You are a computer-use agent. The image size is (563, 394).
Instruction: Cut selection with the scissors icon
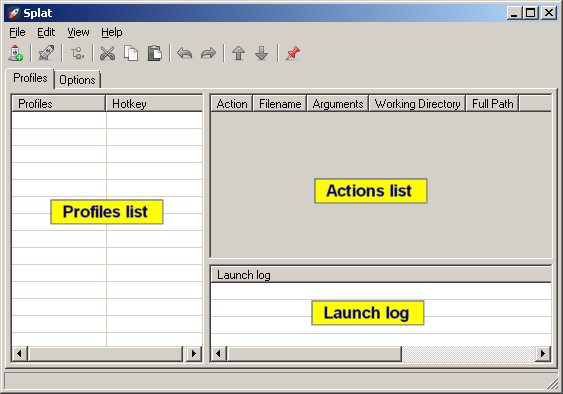click(107, 53)
